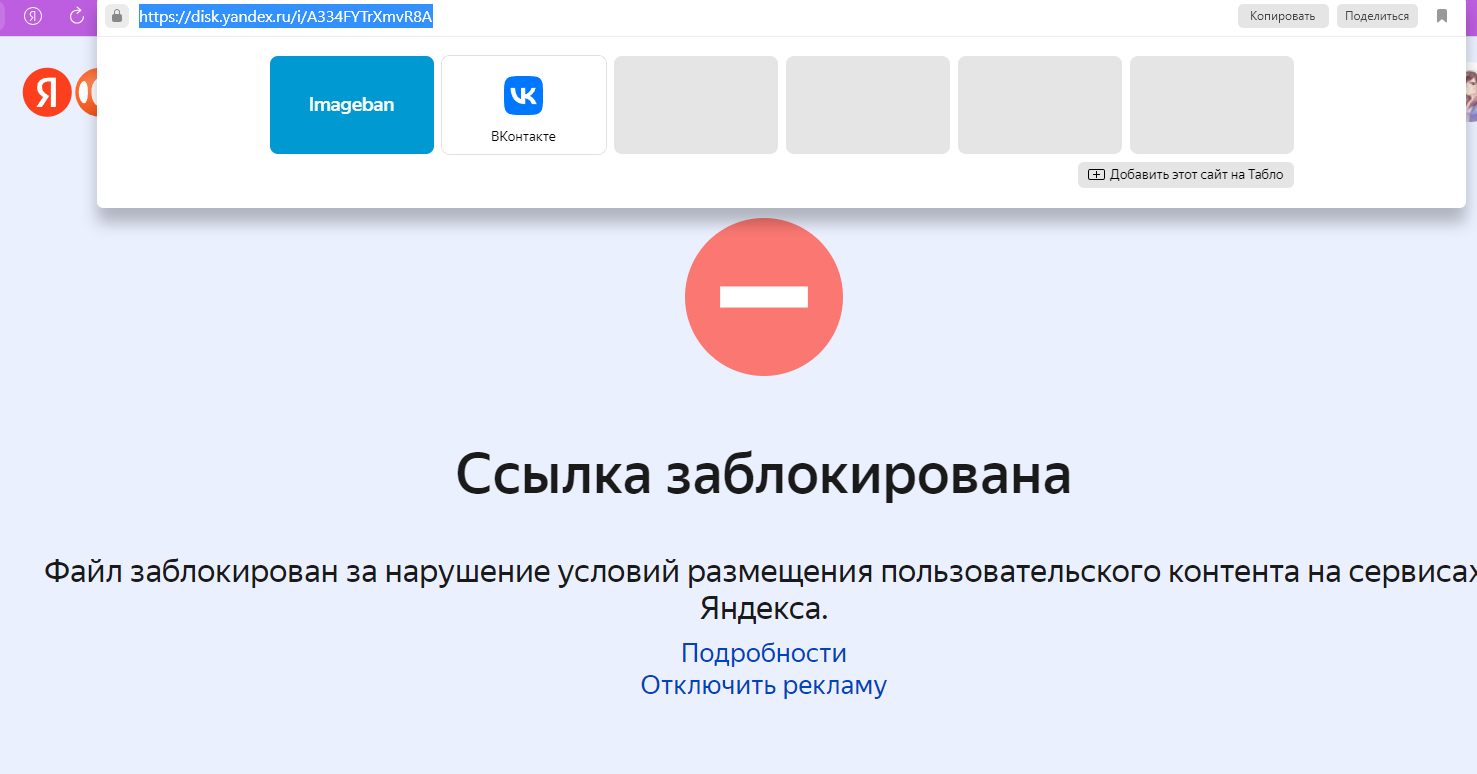Select the first empty gray Tableau tile
The width and height of the screenshot is (1477, 774).
(x=696, y=105)
